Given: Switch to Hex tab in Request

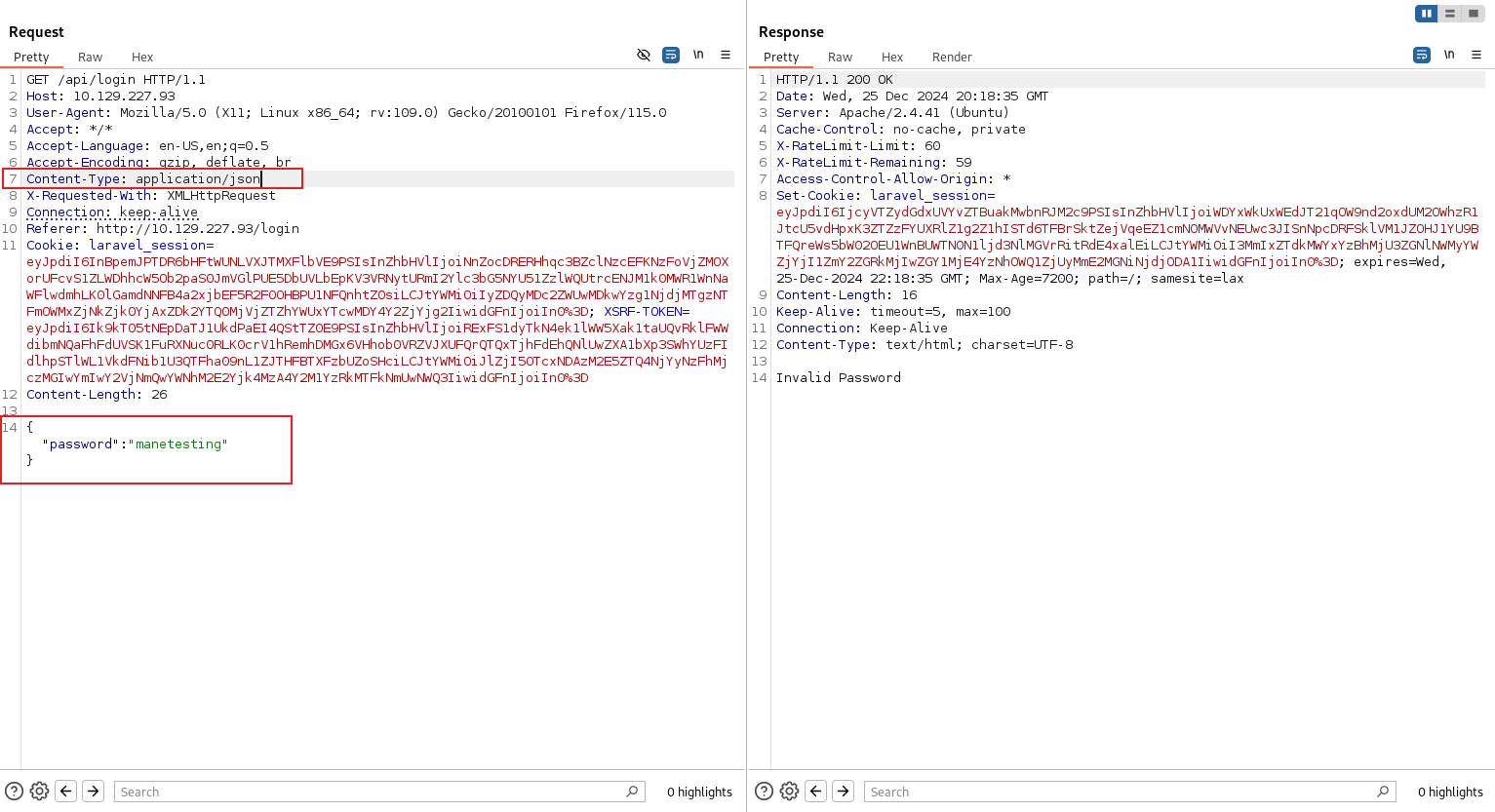Looking at the screenshot, I should 142,58.
